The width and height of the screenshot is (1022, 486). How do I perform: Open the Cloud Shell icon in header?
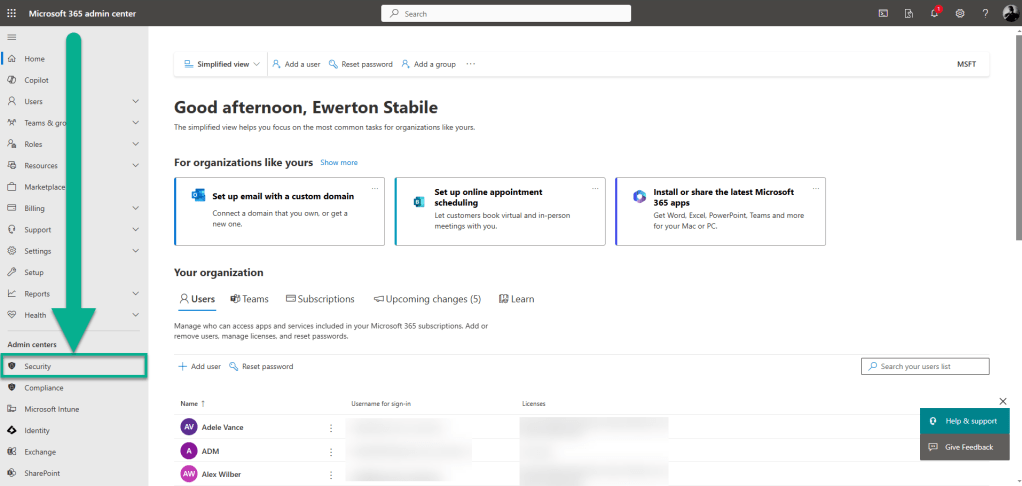pos(883,13)
